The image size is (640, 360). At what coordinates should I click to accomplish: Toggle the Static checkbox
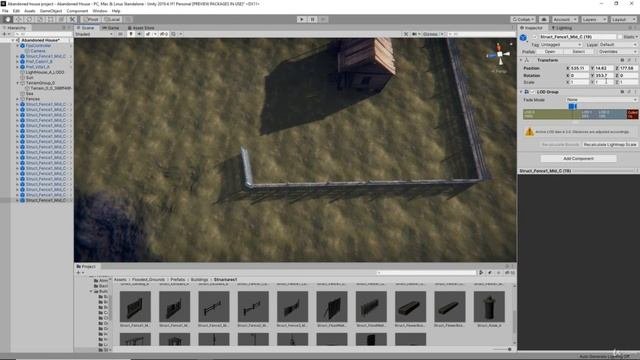click(x=620, y=37)
